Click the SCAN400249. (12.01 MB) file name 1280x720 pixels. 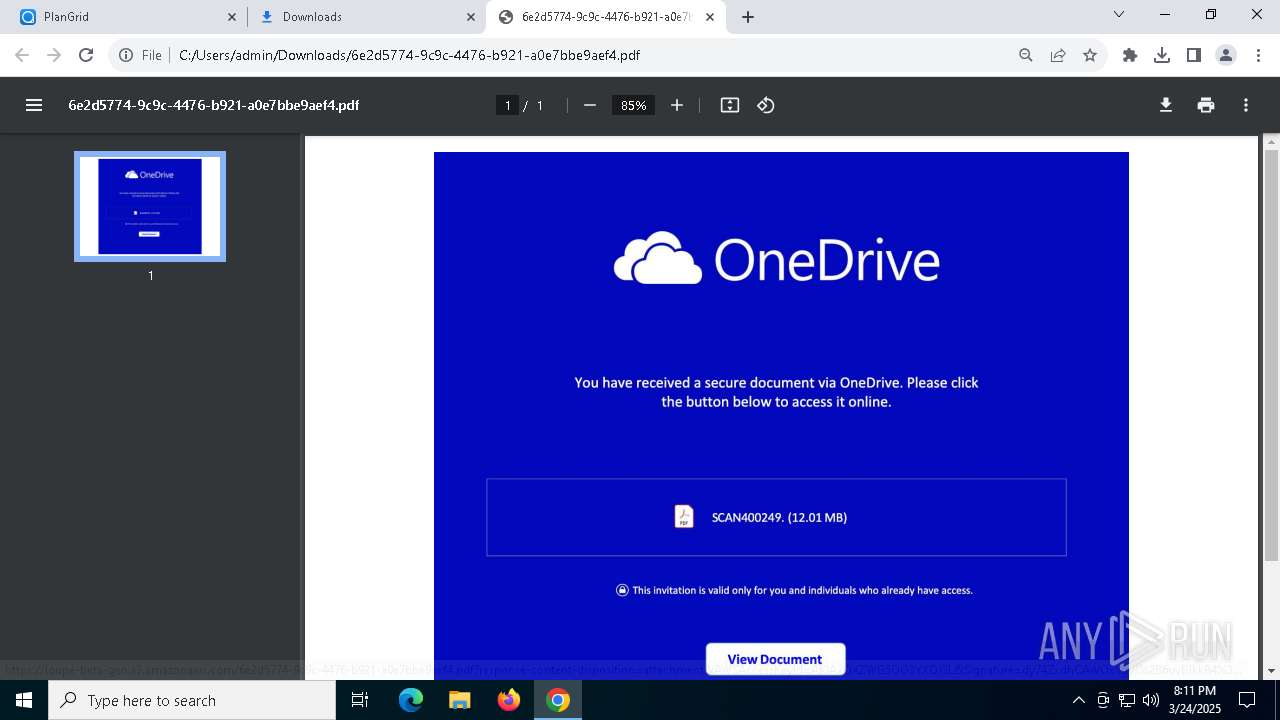pos(779,517)
